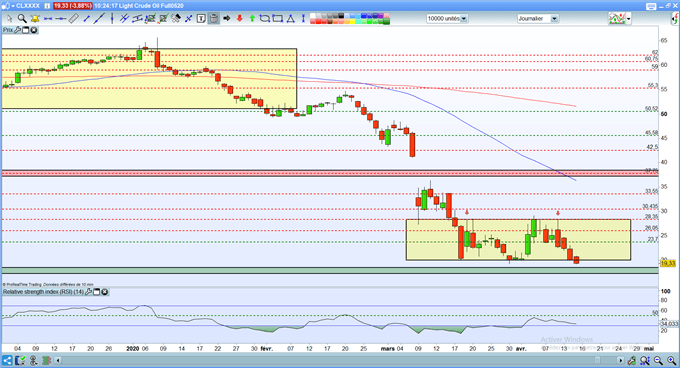Open the side trading panel icon
Screen dimensions: 680x368
click(675, 19)
